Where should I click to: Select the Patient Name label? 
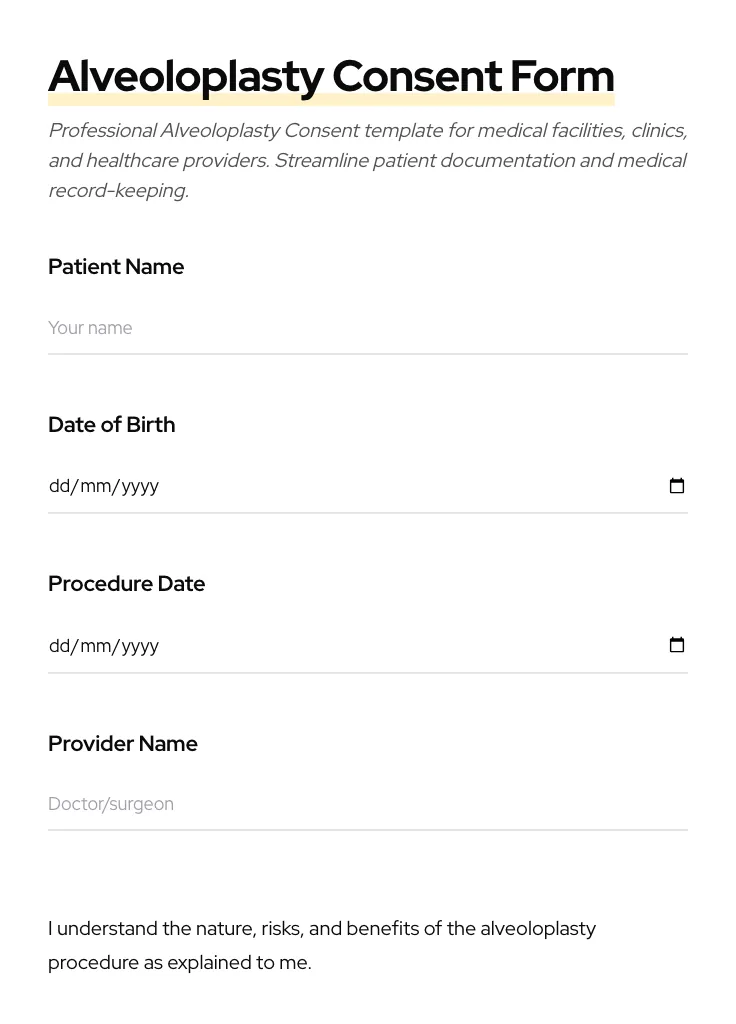pyautogui.click(x=116, y=267)
